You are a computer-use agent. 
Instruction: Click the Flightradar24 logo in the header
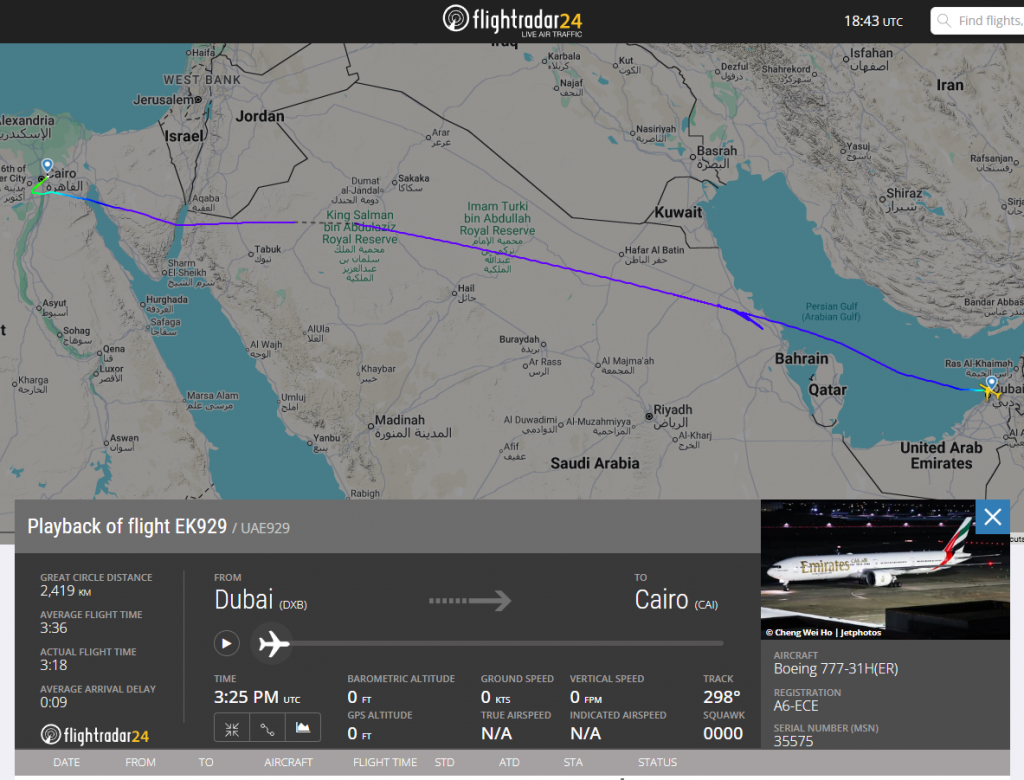(x=511, y=20)
